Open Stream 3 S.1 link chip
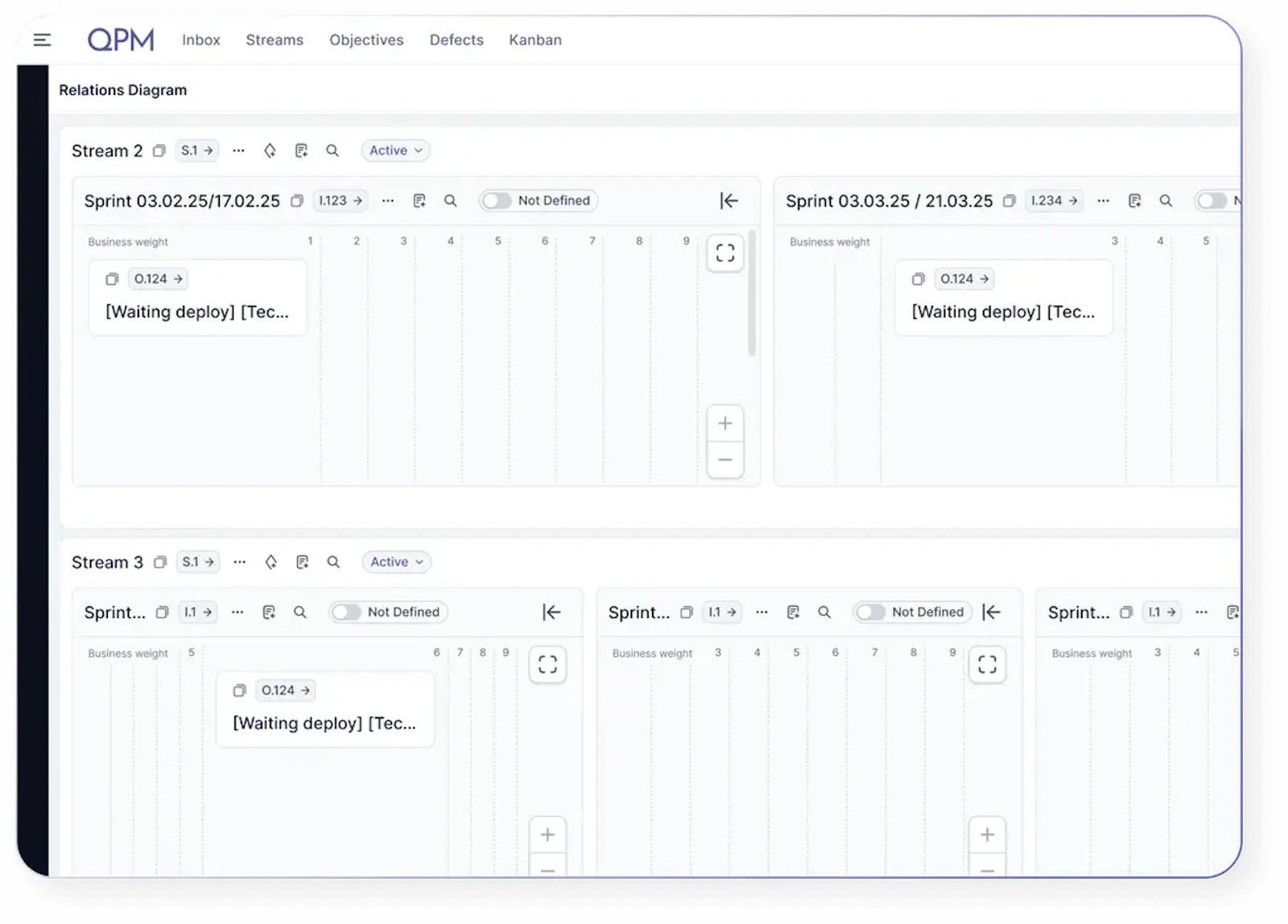Viewport: 1288px width, 924px height. (x=198, y=562)
